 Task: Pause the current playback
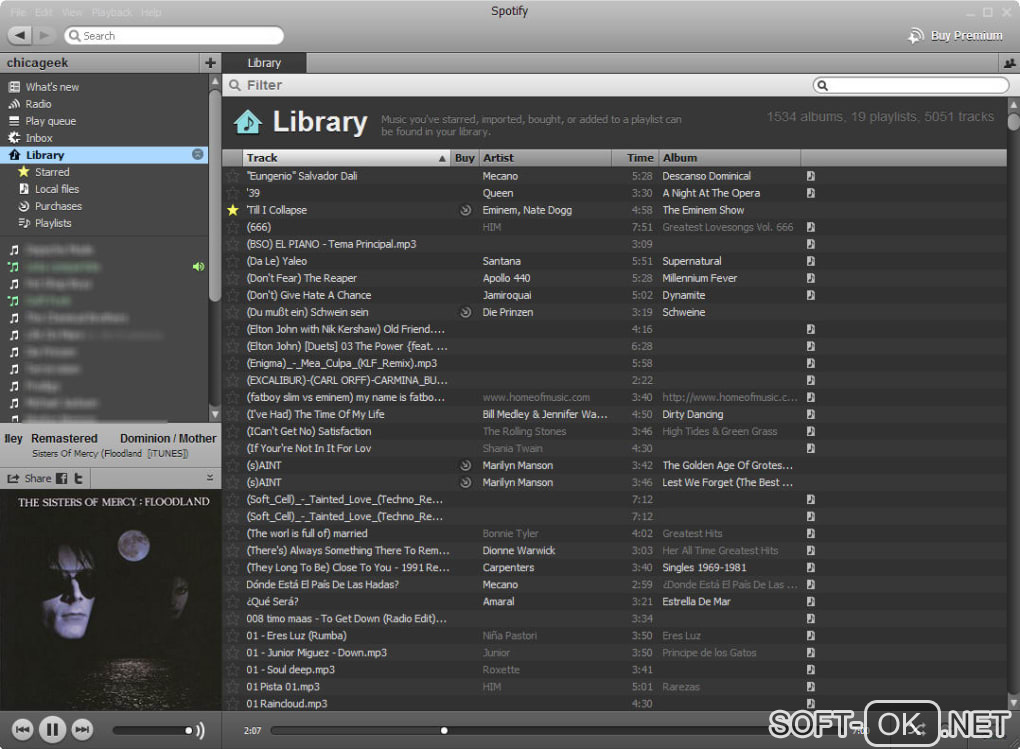pyautogui.click(x=52, y=729)
